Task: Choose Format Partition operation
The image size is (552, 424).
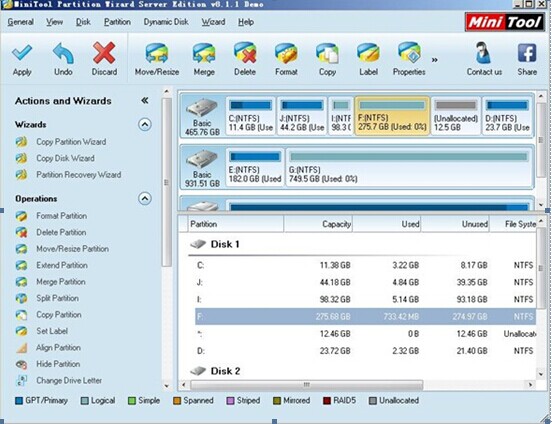Action: point(62,216)
